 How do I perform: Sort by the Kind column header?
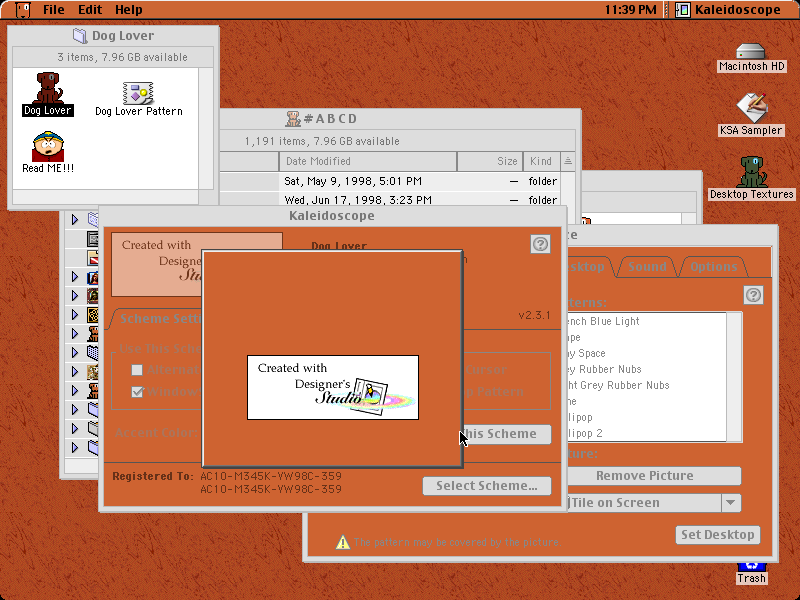coord(541,161)
